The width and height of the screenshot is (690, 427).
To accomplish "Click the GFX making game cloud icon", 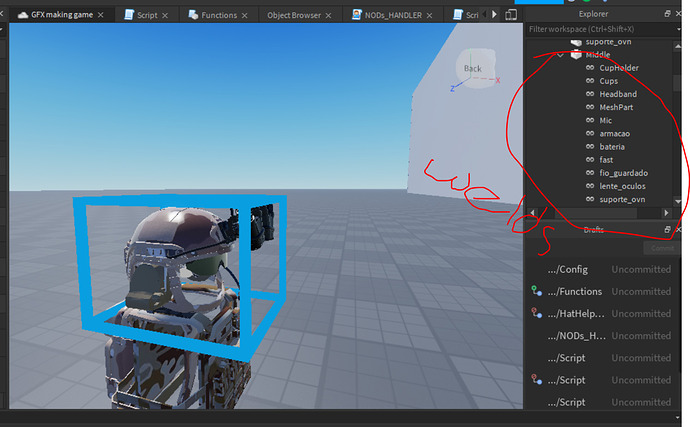I will click(x=22, y=15).
